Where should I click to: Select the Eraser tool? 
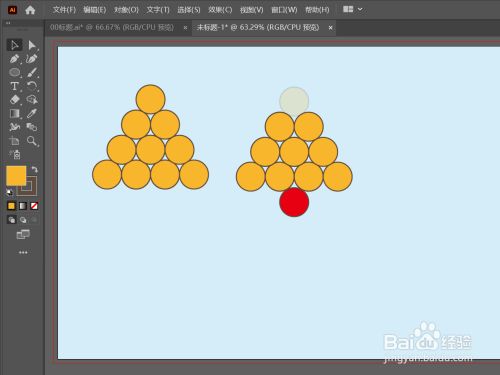[x=14, y=100]
